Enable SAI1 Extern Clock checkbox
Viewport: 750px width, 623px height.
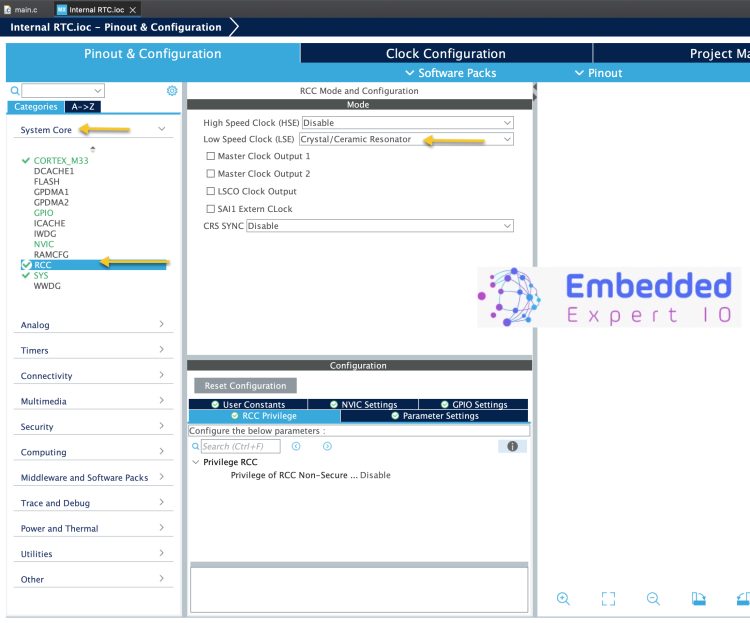[x=210, y=209]
